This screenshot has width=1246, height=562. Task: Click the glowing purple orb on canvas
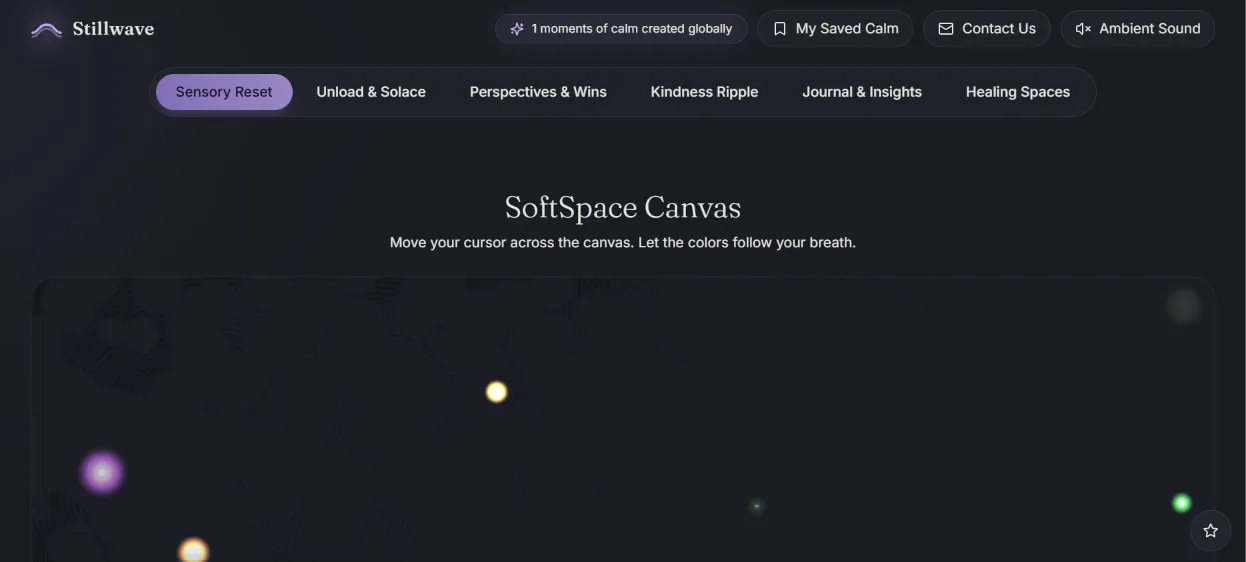(102, 472)
